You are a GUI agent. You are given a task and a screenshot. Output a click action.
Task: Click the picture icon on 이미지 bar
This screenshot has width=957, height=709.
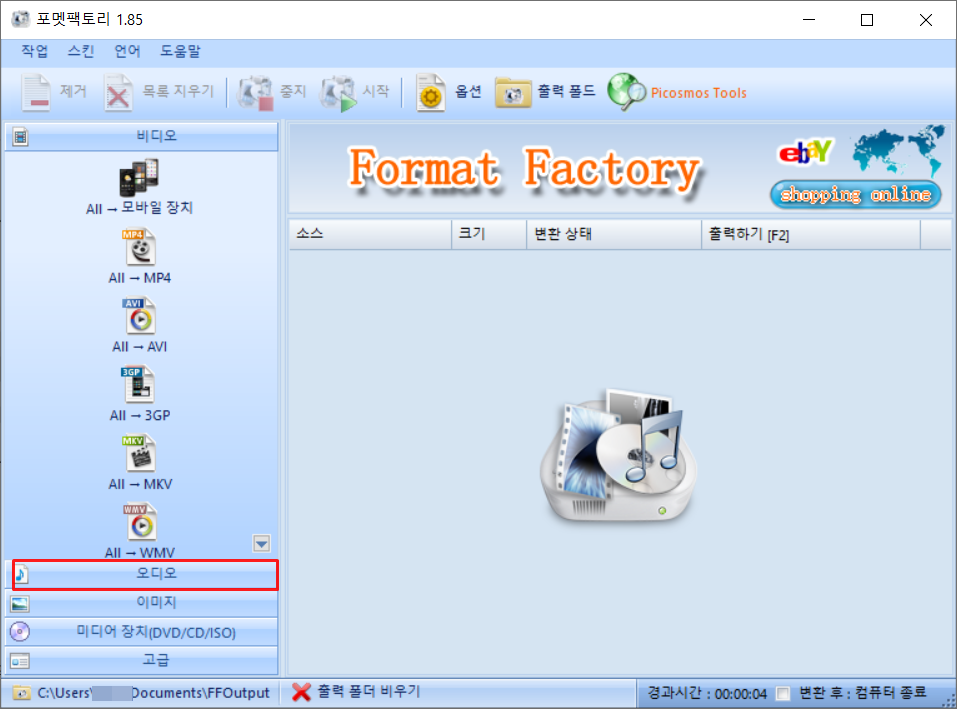(20, 603)
